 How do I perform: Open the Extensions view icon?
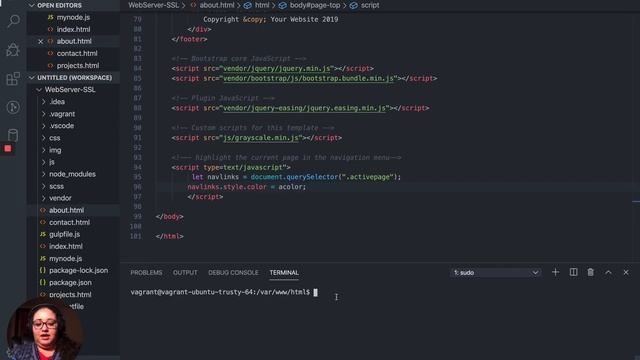coord(13,78)
